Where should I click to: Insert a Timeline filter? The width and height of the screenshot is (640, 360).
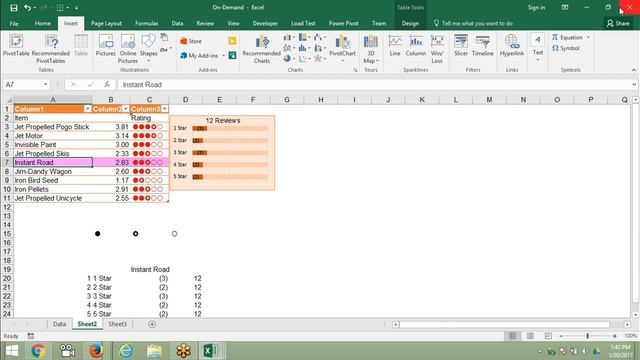tap(483, 45)
